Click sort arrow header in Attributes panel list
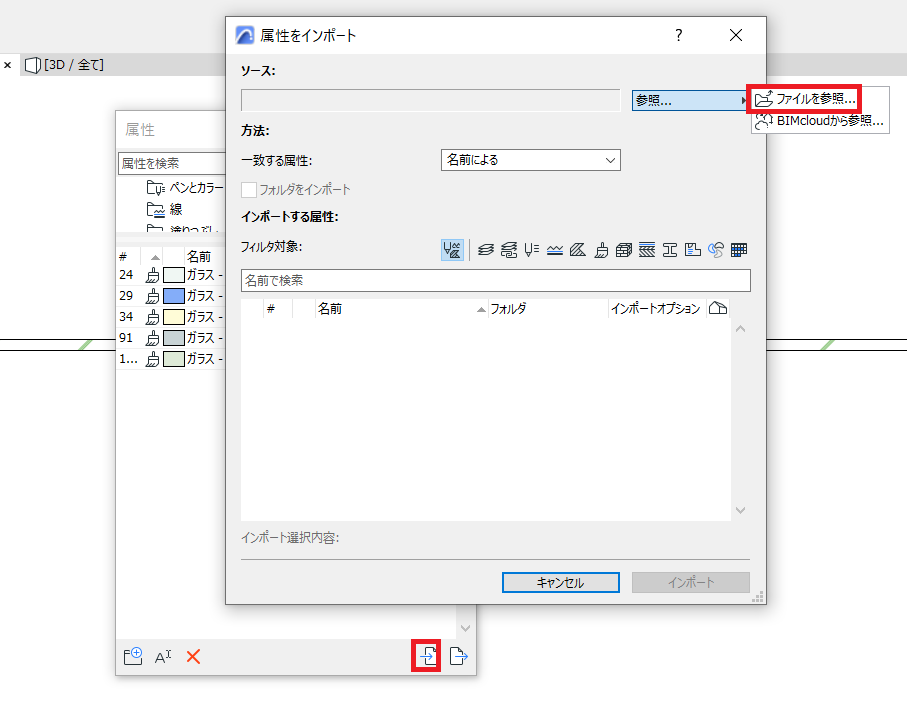 point(154,257)
